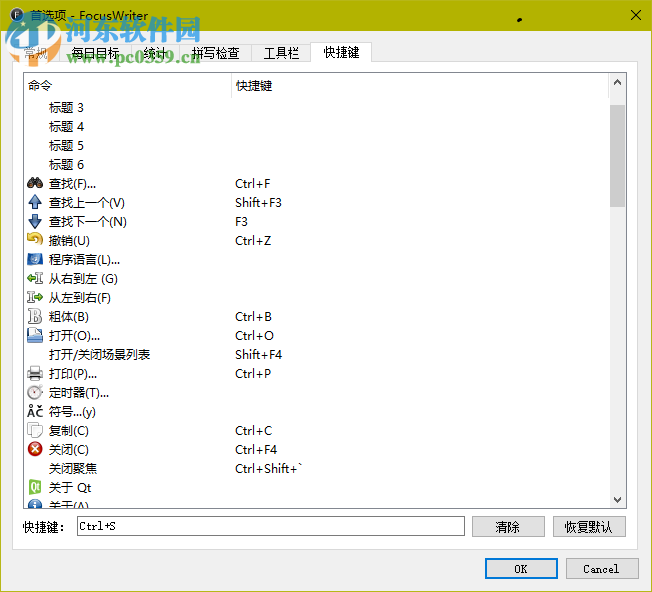Viewport: 652px width, 592px height.
Task: Open the 统计 tab
Action: click(156, 53)
